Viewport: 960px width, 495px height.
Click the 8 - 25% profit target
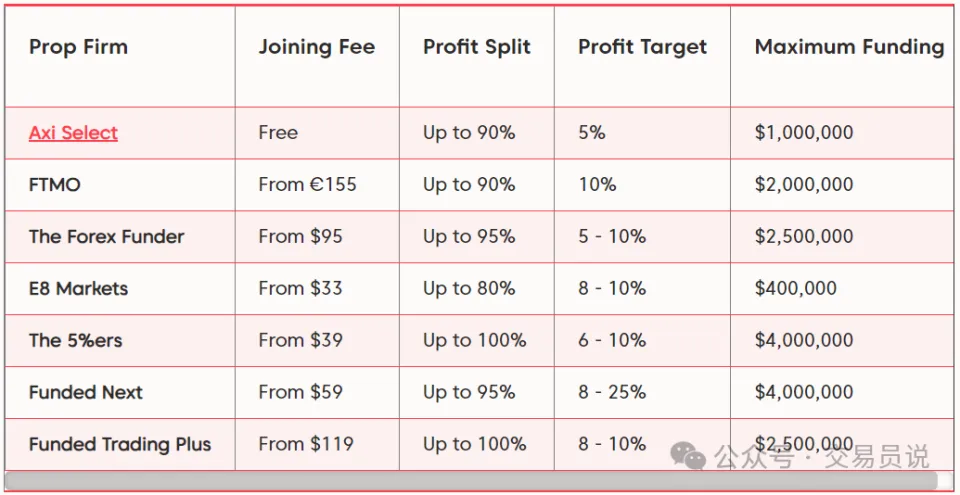coord(612,393)
